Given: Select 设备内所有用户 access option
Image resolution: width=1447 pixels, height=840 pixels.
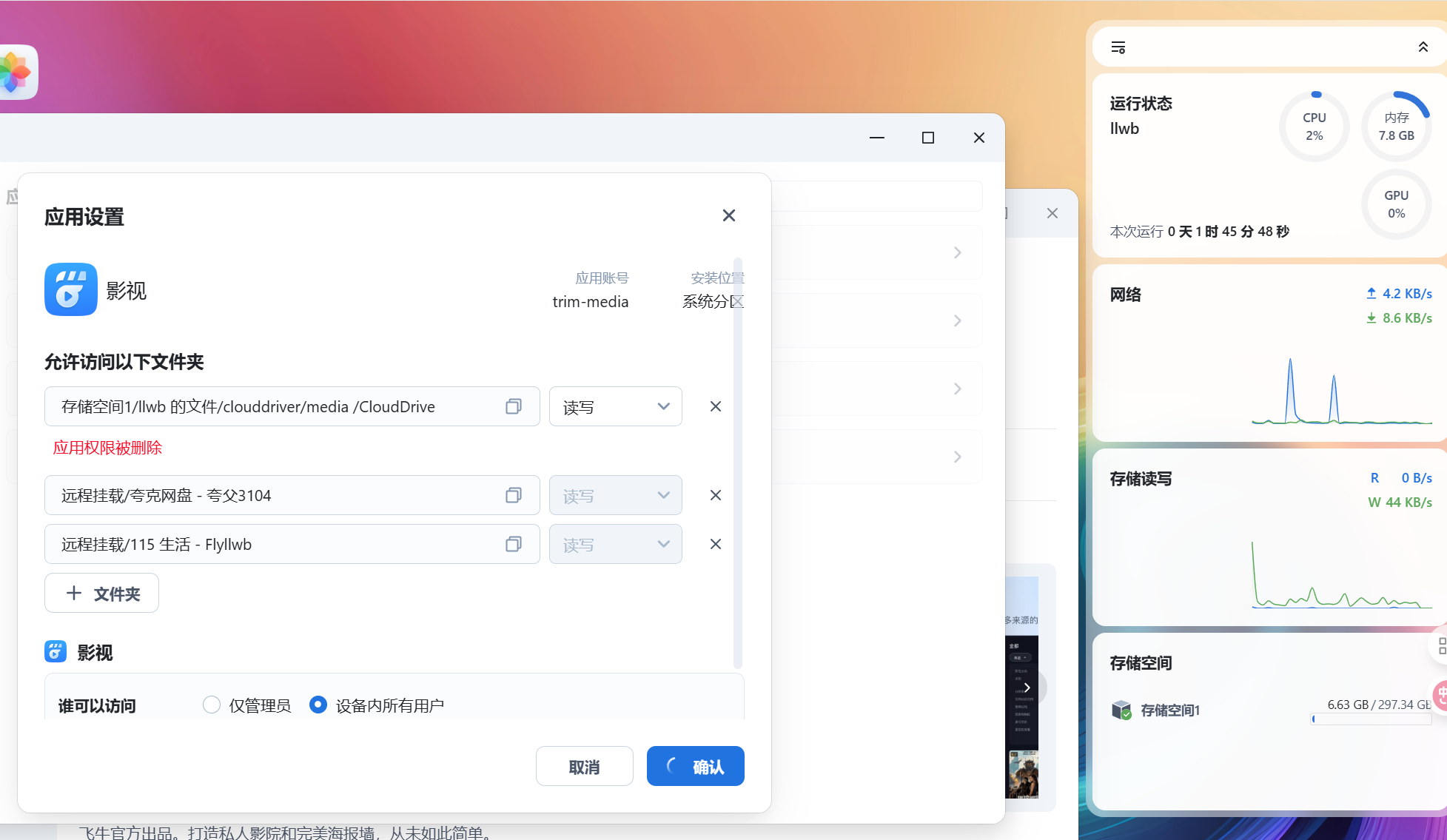Looking at the screenshot, I should coord(318,705).
